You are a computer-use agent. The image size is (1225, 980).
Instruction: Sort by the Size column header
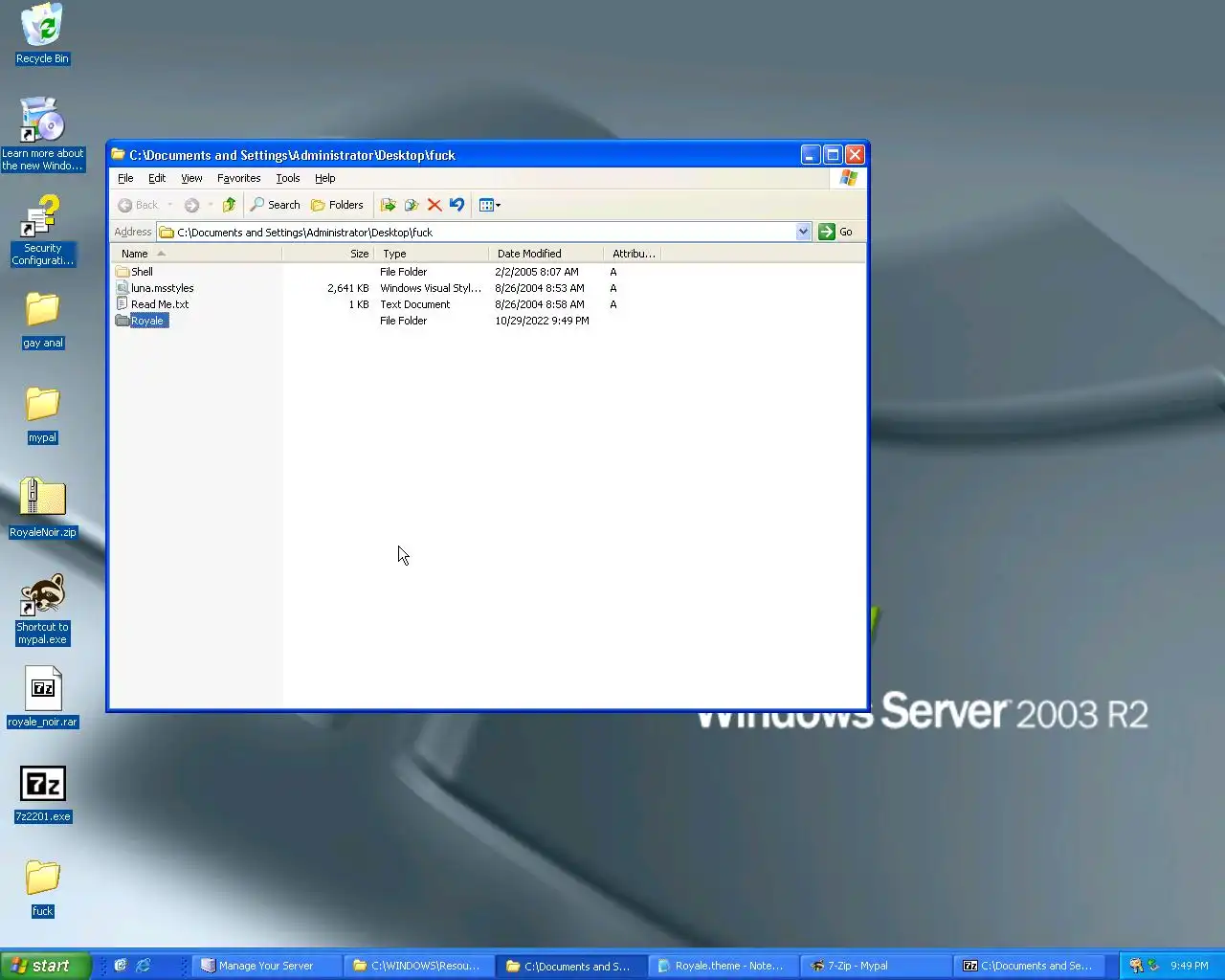[327, 254]
